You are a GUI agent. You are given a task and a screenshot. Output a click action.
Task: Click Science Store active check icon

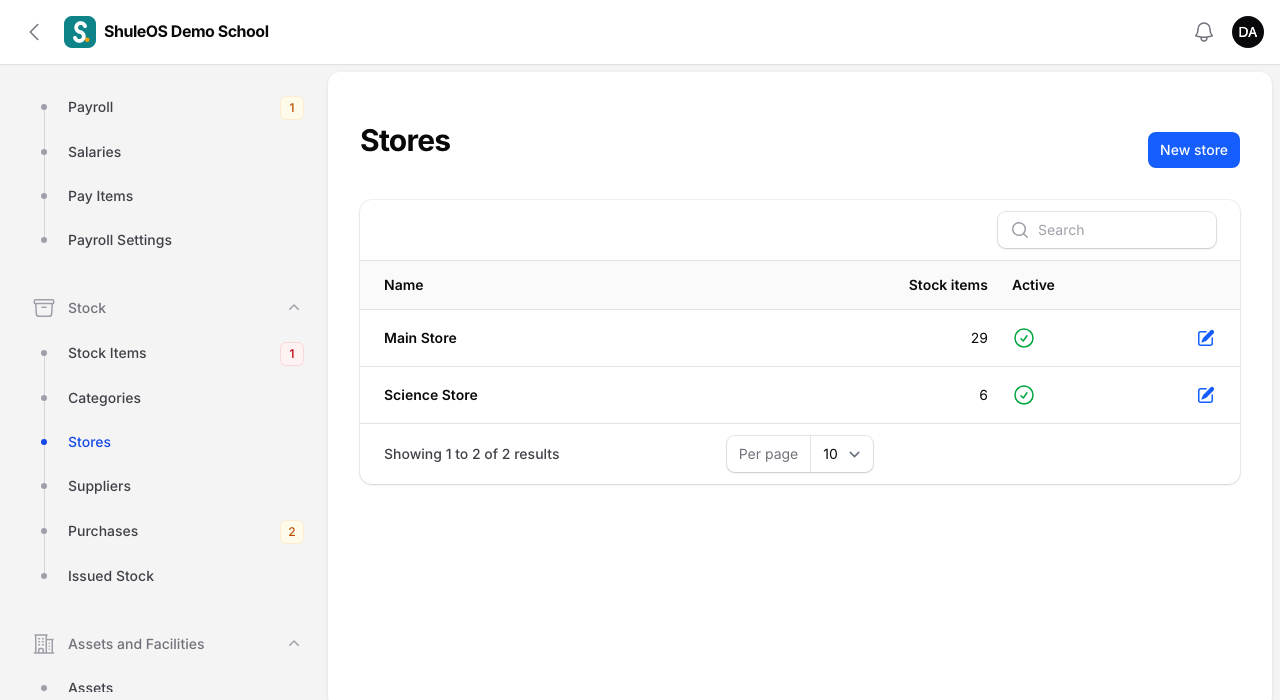[x=1024, y=395]
